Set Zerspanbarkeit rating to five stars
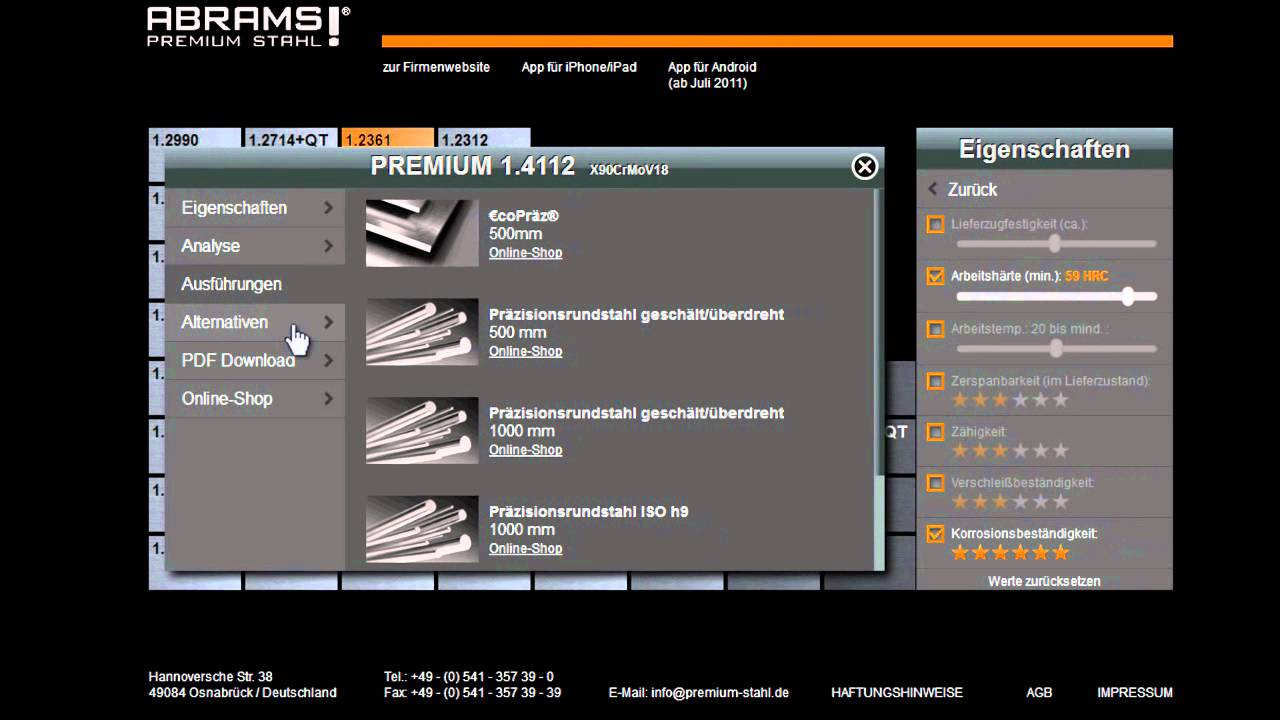Screen dimensions: 1280x720 tap(1040, 400)
